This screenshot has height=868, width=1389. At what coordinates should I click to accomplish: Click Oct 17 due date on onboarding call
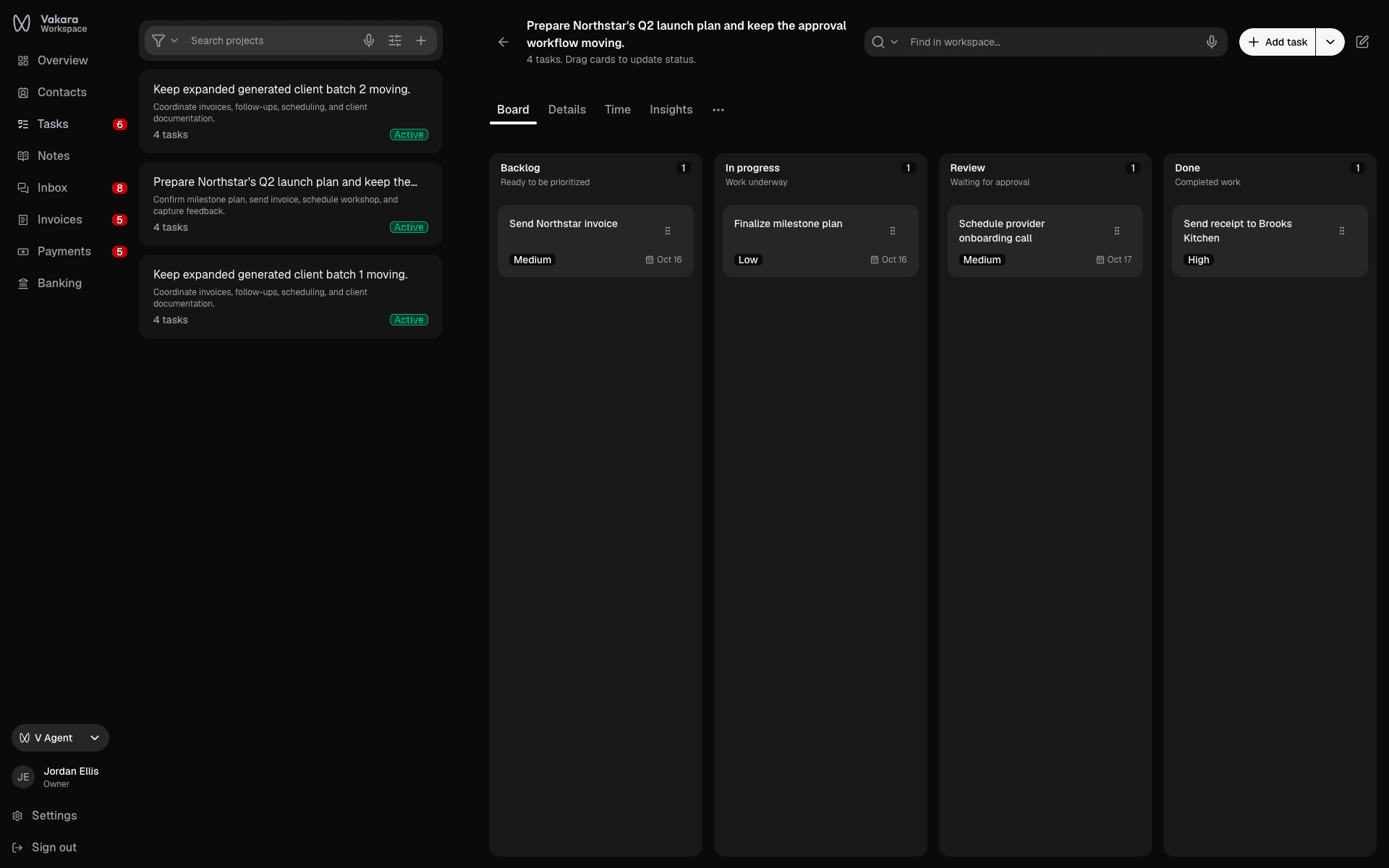pos(1114,260)
